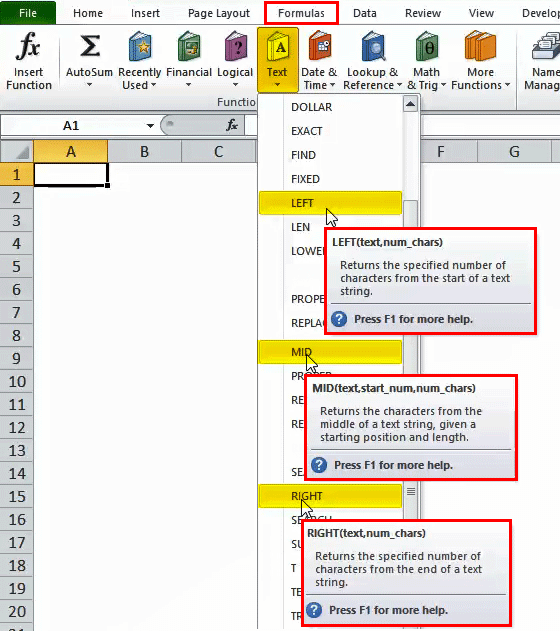Click the function list scroll-up arrow
The width and height of the screenshot is (560, 631).
click(410, 104)
